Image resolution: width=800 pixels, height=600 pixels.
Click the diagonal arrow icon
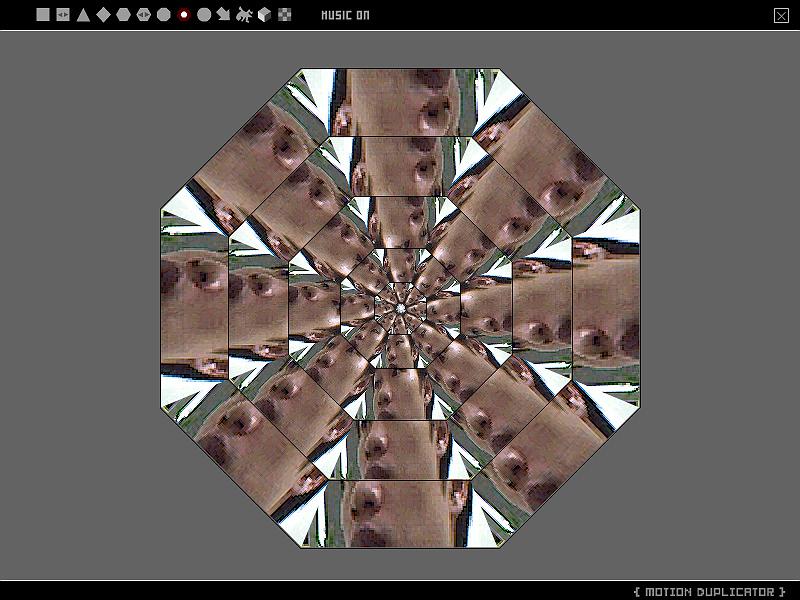point(223,15)
